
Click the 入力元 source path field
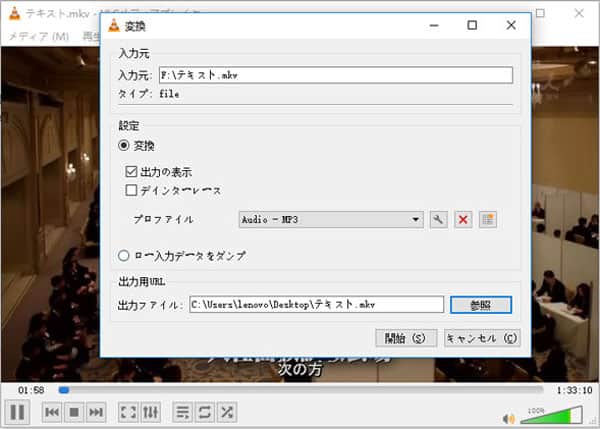click(x=336, y=75)
